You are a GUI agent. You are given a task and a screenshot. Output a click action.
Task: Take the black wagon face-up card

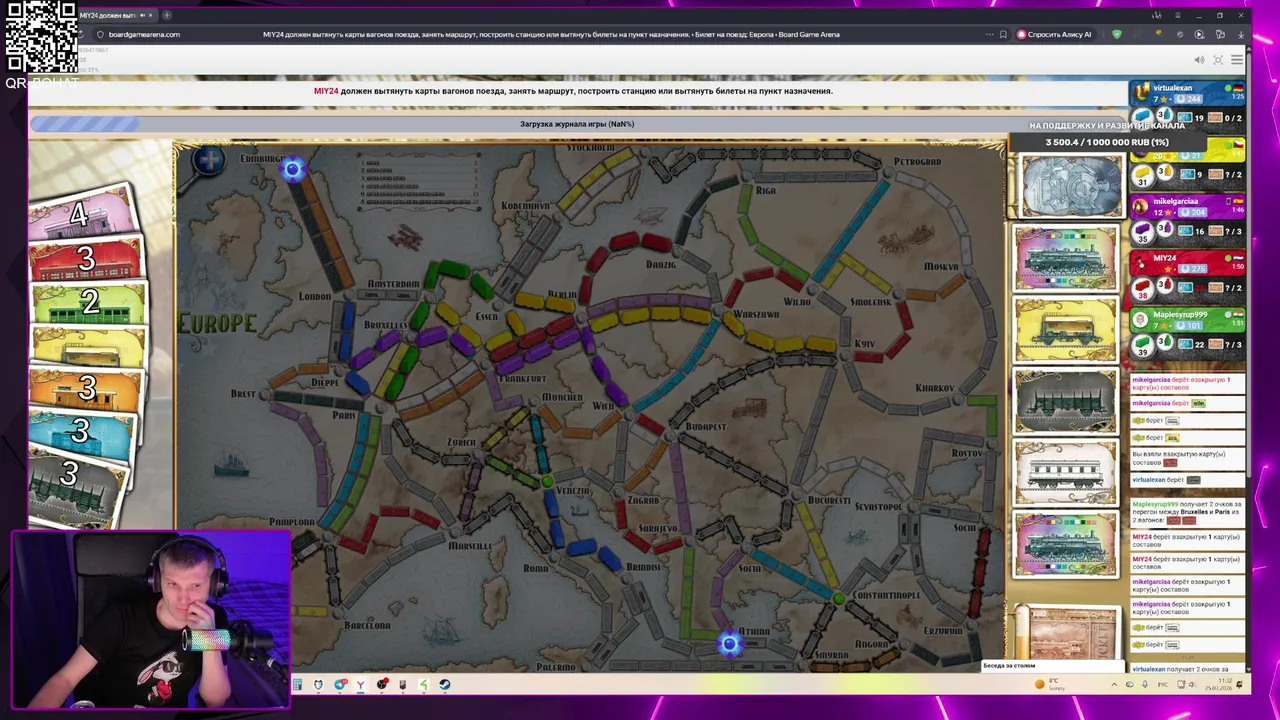pos(1066,402)
